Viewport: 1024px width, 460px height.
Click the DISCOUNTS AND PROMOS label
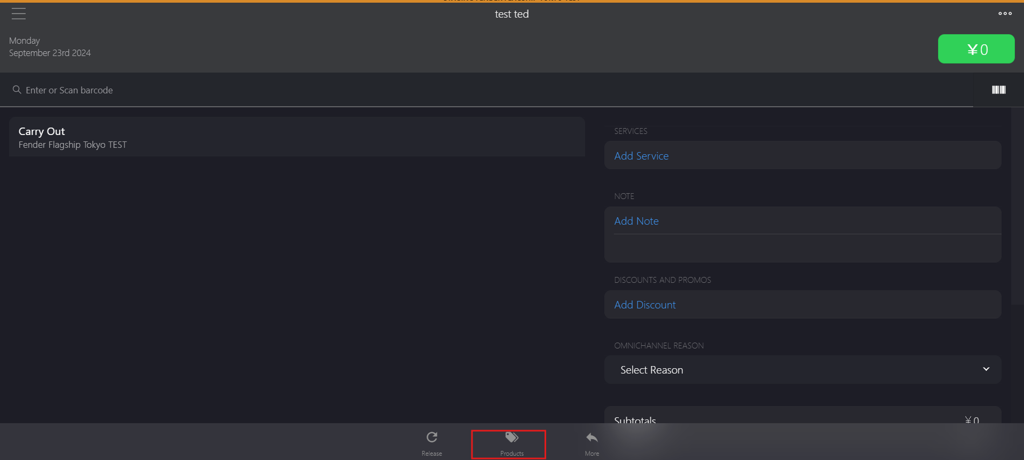[663, 280]
